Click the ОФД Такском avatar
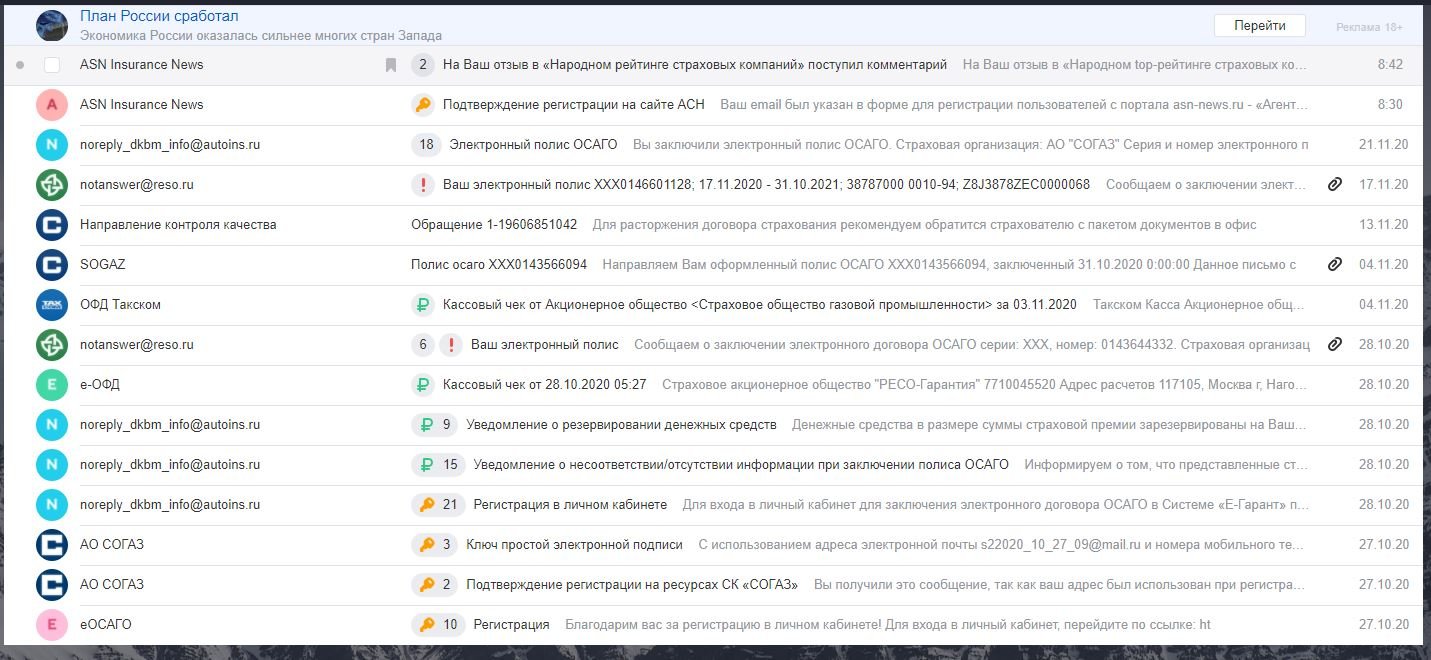Image resolution: width=1431 pixels, height=660 pixels. pos(52,305)
